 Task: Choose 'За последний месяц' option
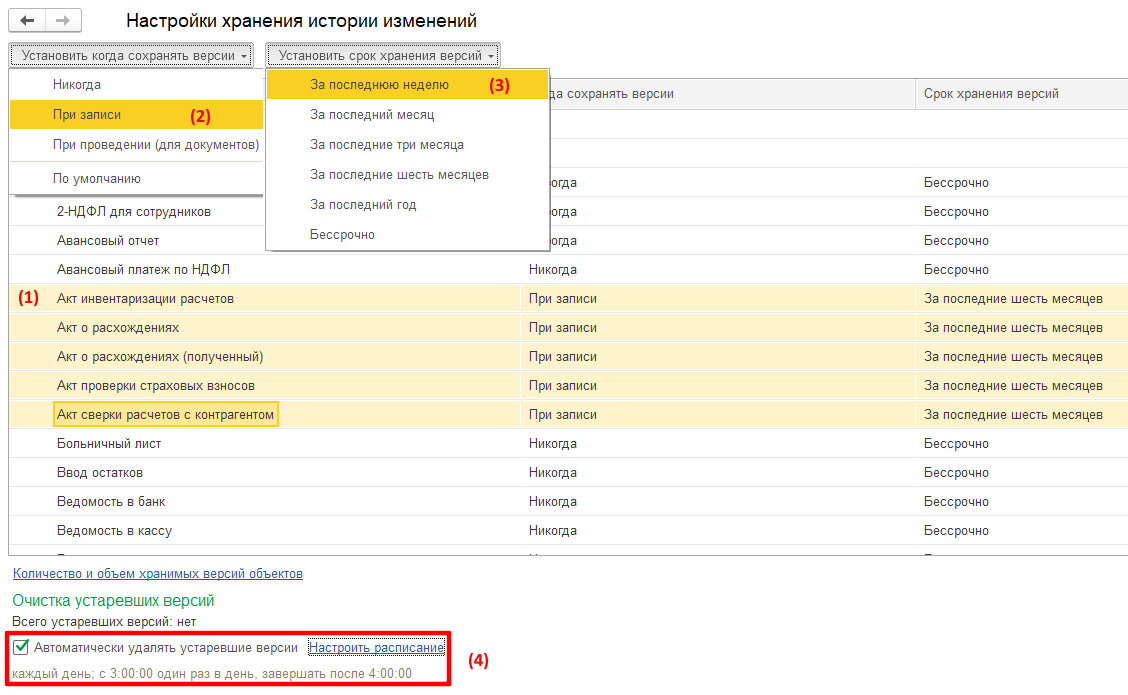coord(372,115)
